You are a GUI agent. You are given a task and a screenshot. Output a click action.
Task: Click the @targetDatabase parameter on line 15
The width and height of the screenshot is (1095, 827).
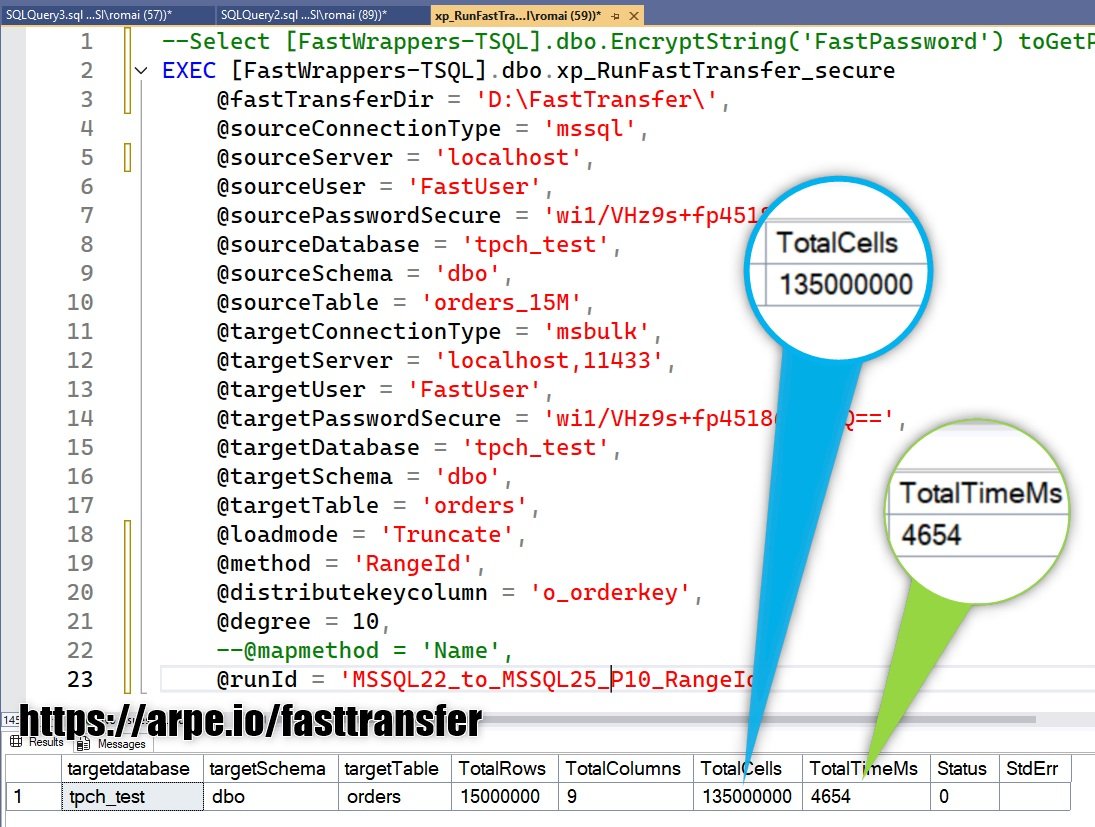click(318, 447)
